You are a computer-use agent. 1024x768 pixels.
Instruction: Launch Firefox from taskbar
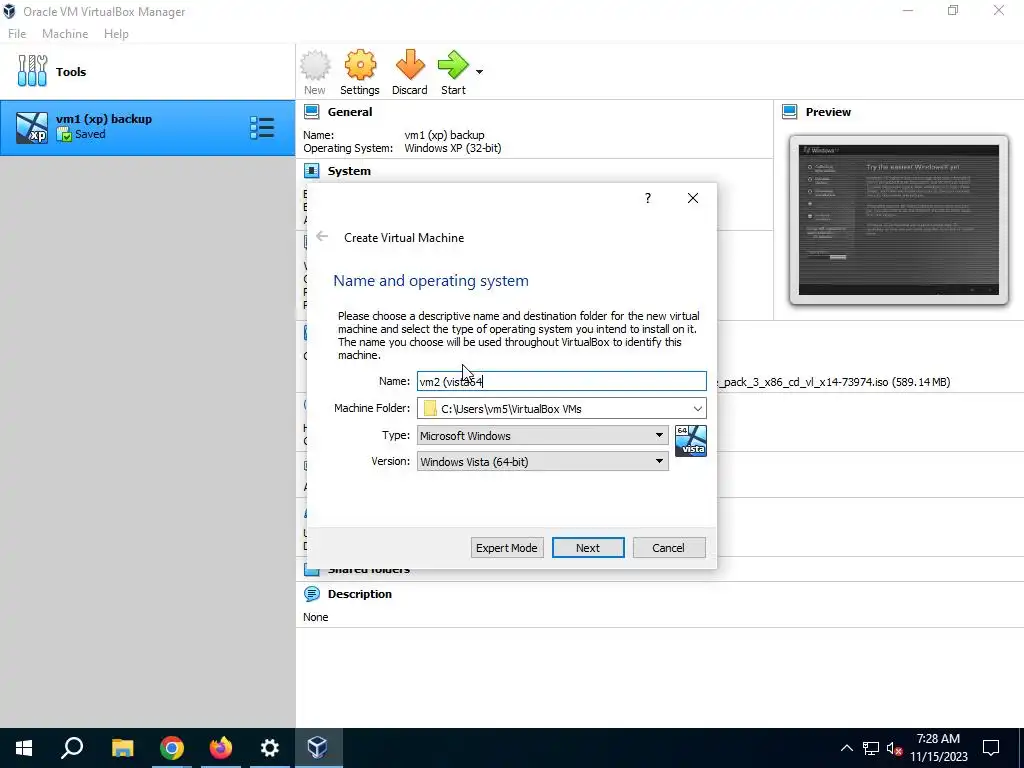(221, 748)
